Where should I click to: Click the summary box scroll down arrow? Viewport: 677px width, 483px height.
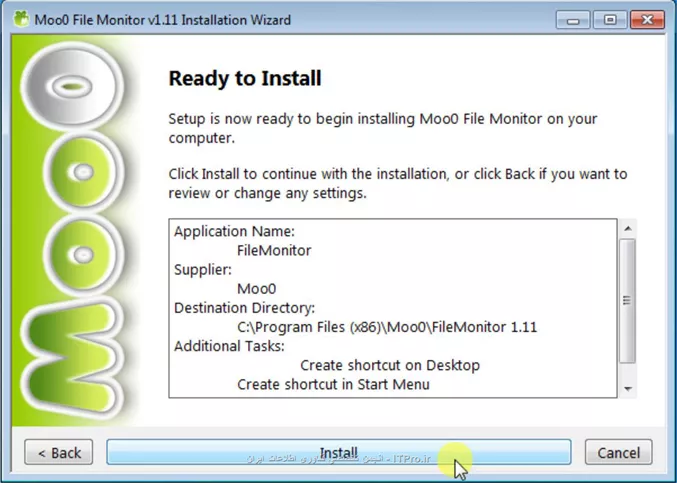click(628, 389)
